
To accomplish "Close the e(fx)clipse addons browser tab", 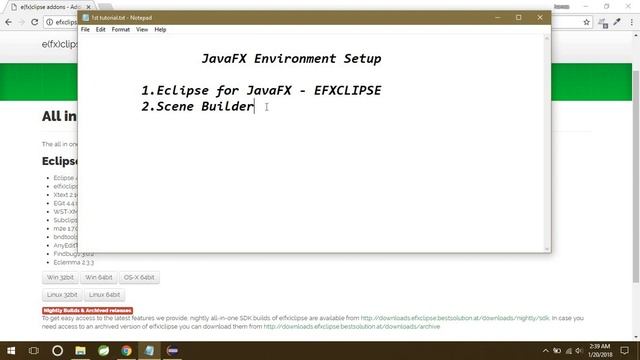I will pyautogui.click(x=88, y=7).
